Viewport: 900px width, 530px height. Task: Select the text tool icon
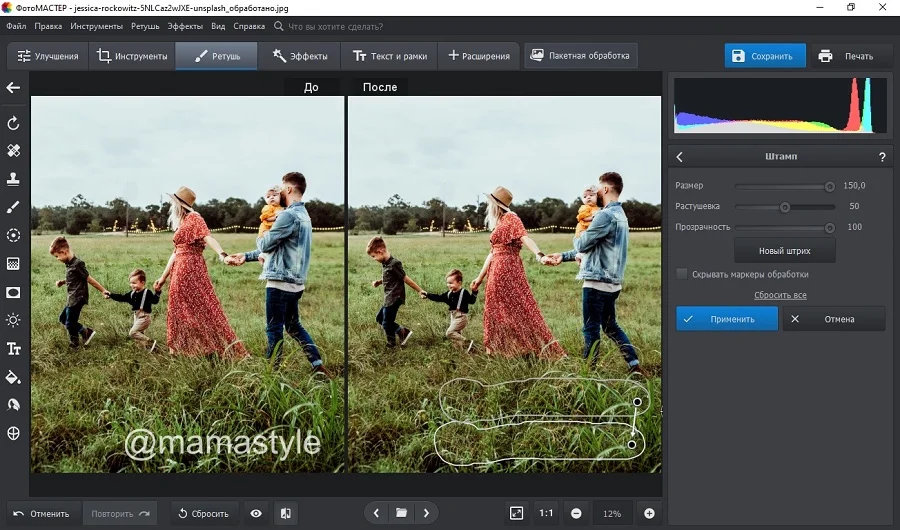coord(14,349)
